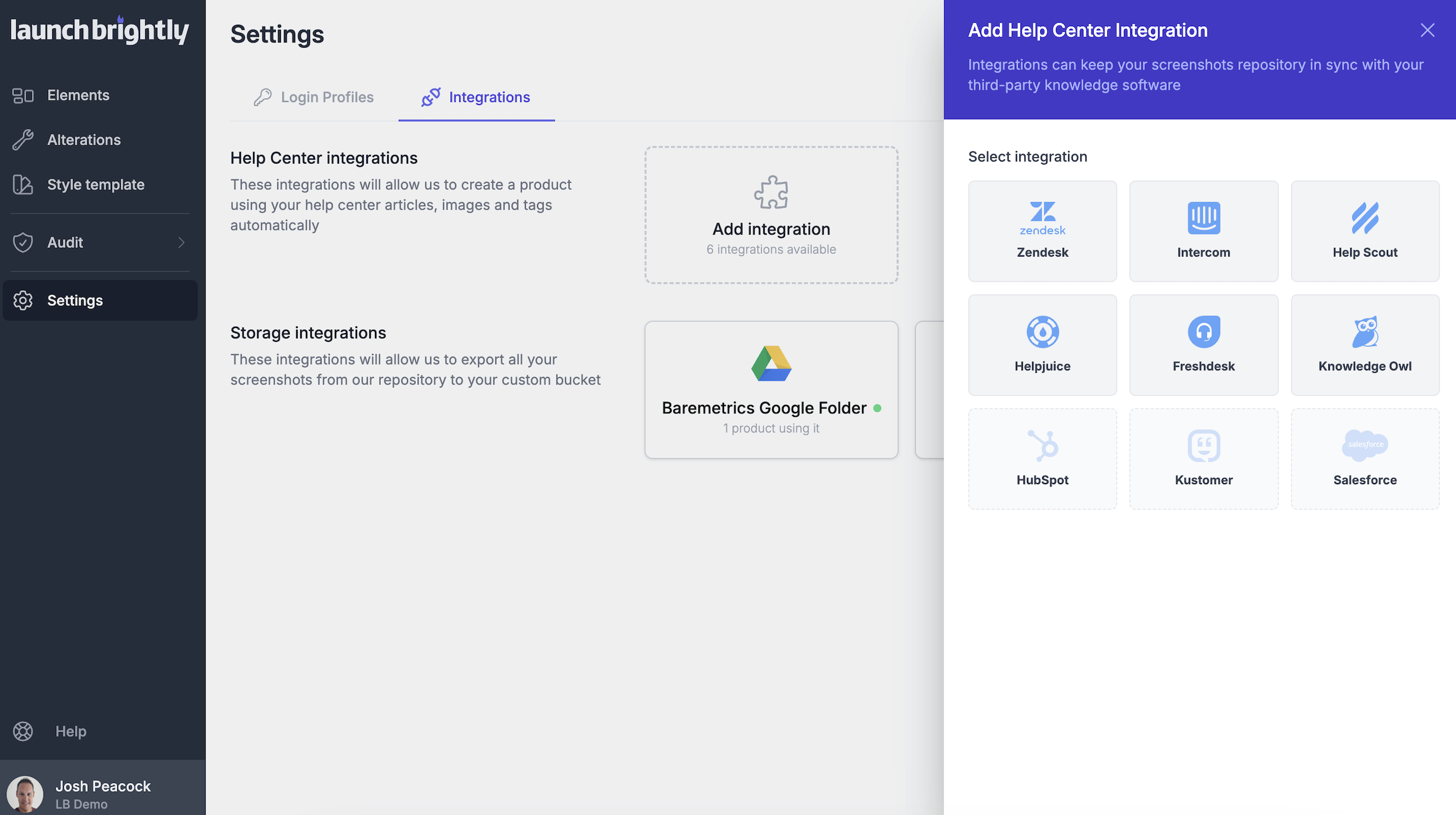
Task: Click the Salesforce integration tile
Action: coord(1364,459)
